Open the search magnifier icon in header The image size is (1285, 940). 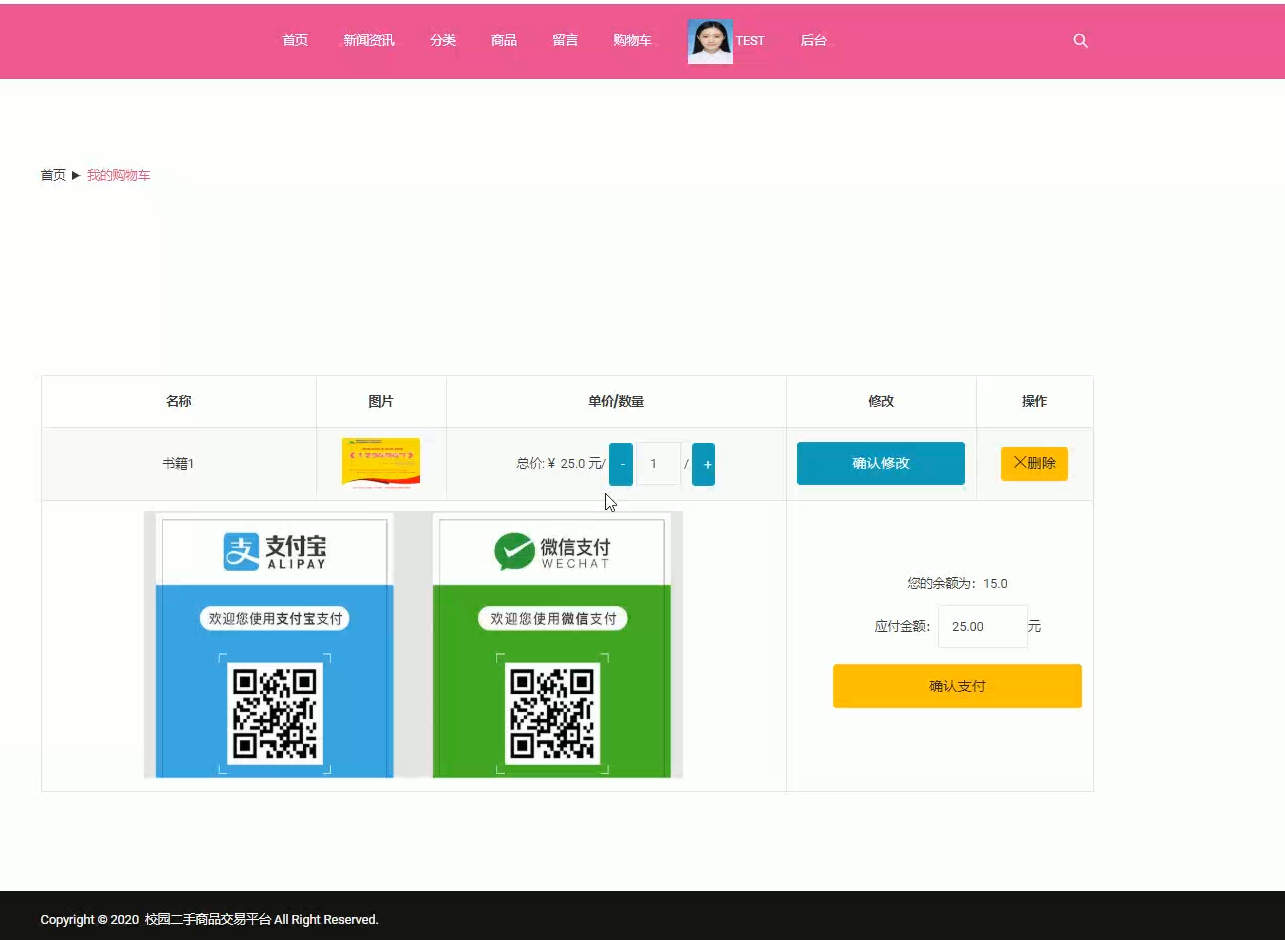click(x=1080, y=41)
